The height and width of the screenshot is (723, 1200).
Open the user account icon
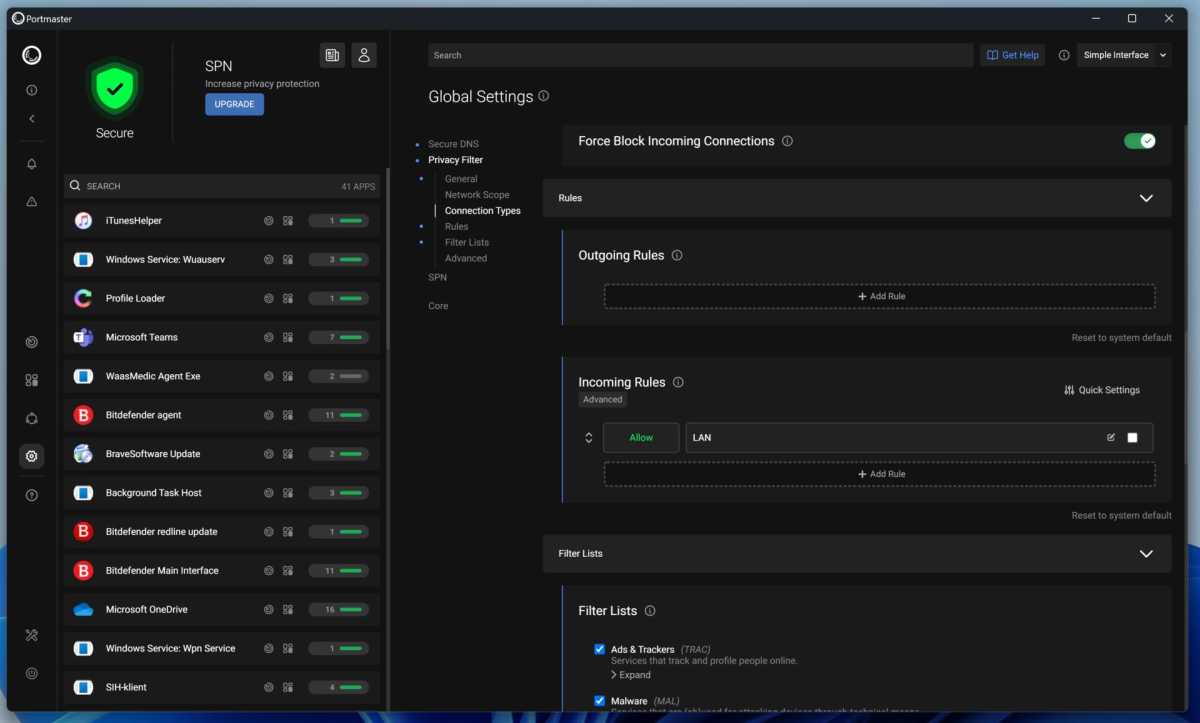click(x=364, y=55)
